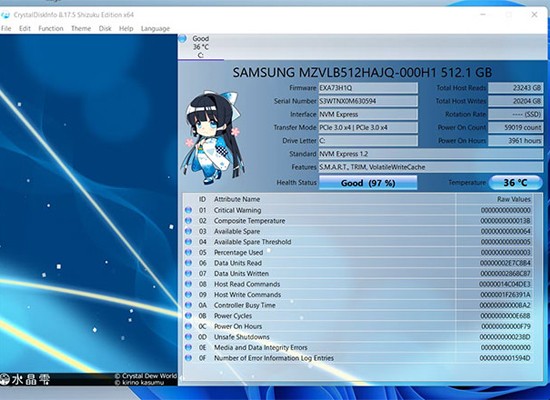Select the Critical Warning attribute name

(237, 210)
